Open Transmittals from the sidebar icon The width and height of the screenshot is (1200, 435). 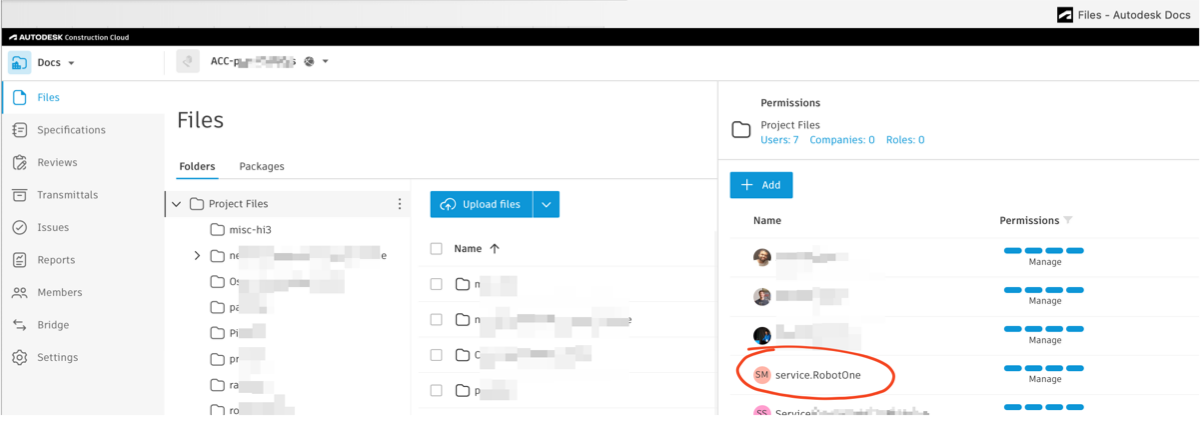click(19, 195)
